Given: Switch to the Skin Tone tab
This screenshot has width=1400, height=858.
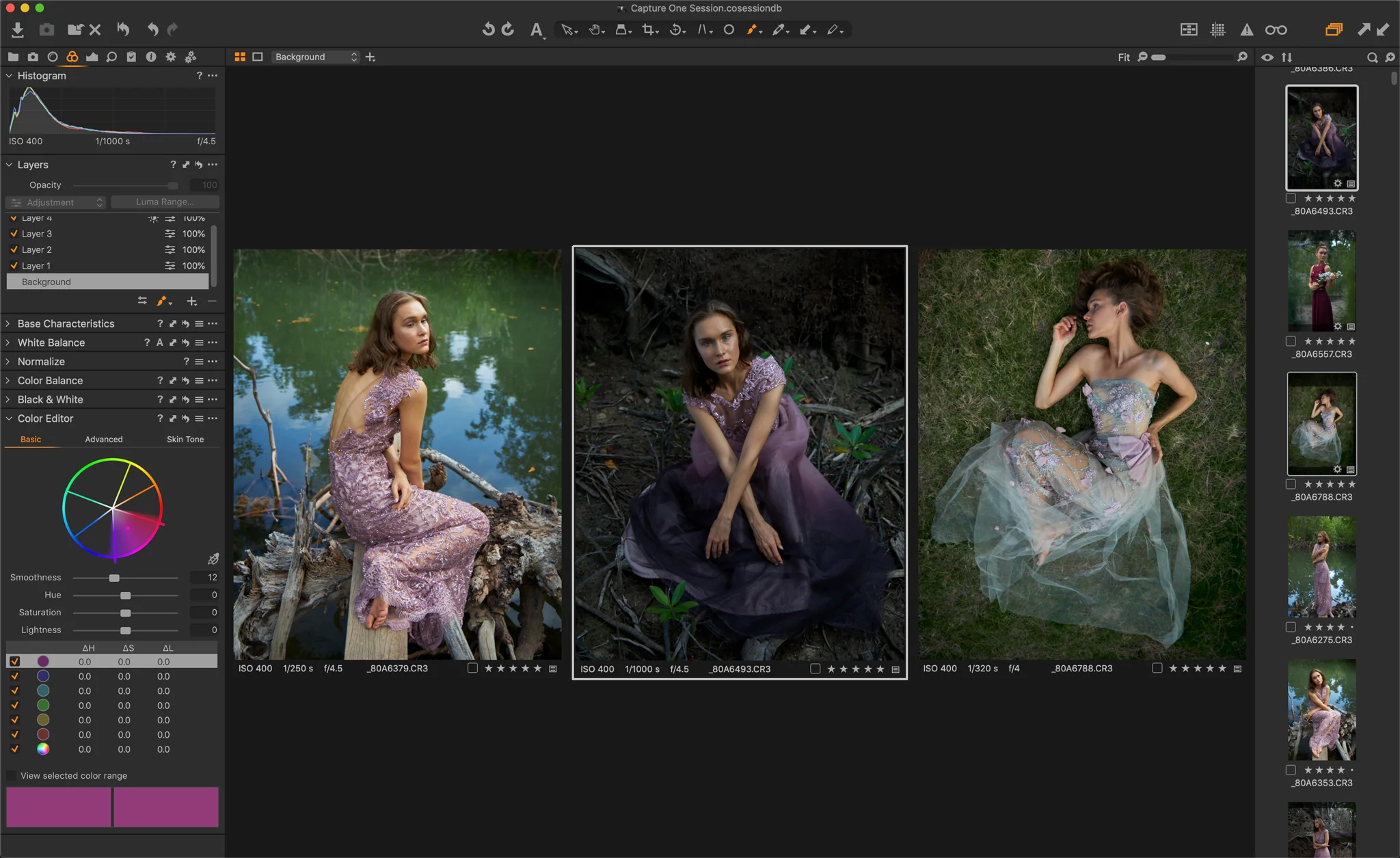Looking at the screenshot, I should [185, 439].
